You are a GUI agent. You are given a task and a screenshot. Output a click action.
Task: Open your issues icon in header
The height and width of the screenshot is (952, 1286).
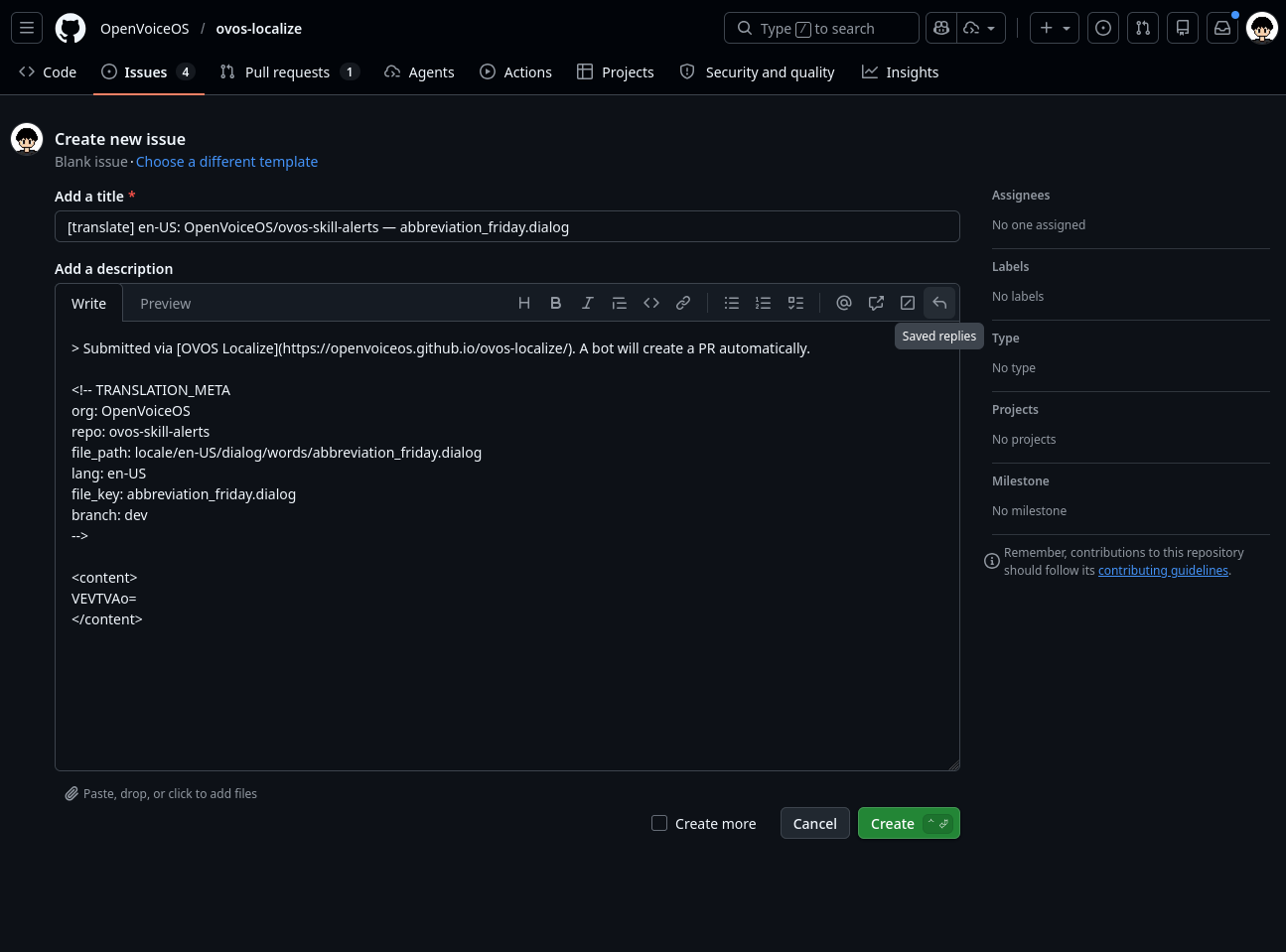[x=1103, y=28]
